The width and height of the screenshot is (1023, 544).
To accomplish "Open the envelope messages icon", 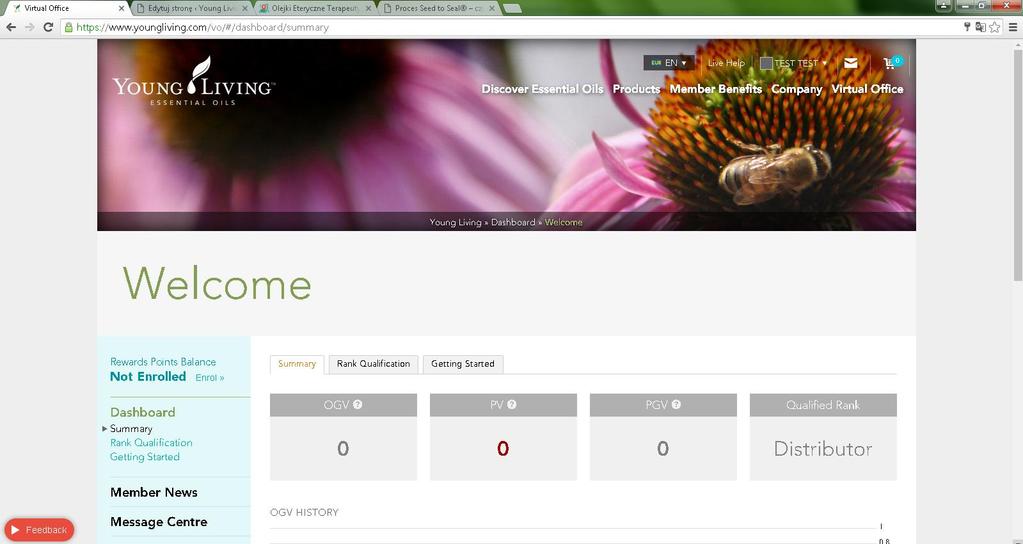I will [850, 63].
